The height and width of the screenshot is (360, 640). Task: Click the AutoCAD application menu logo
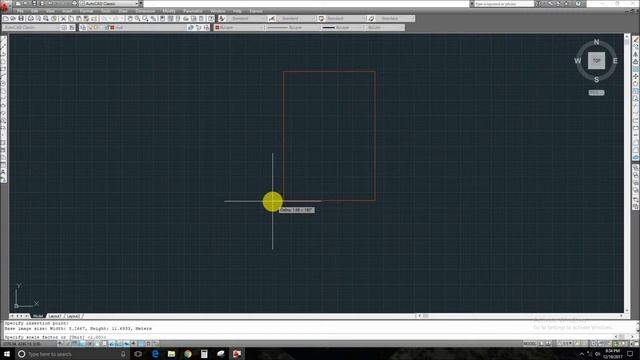coord(5,6)
